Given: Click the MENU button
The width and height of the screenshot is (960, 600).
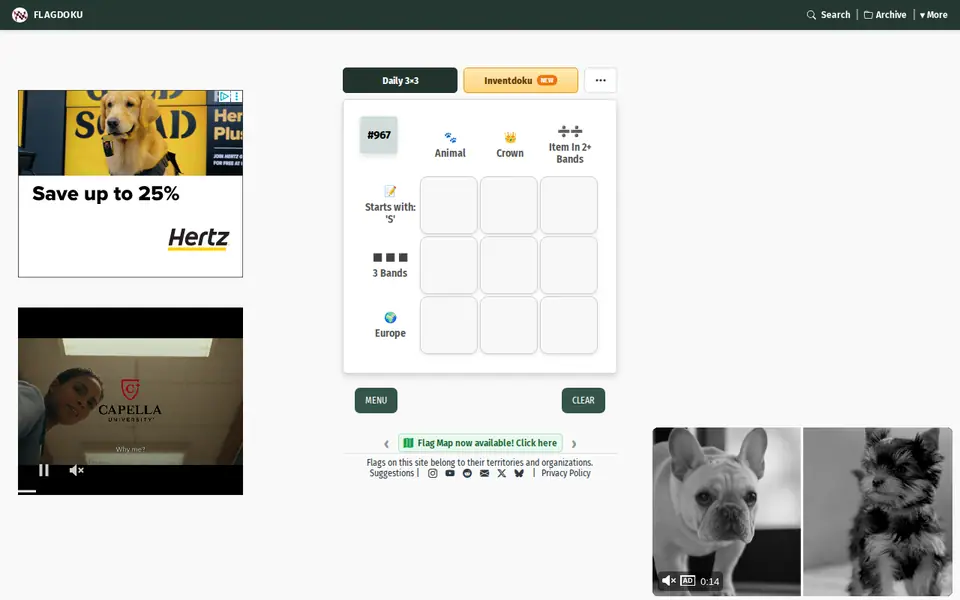Looking at the screenshot, I should [x=376, y=400].
